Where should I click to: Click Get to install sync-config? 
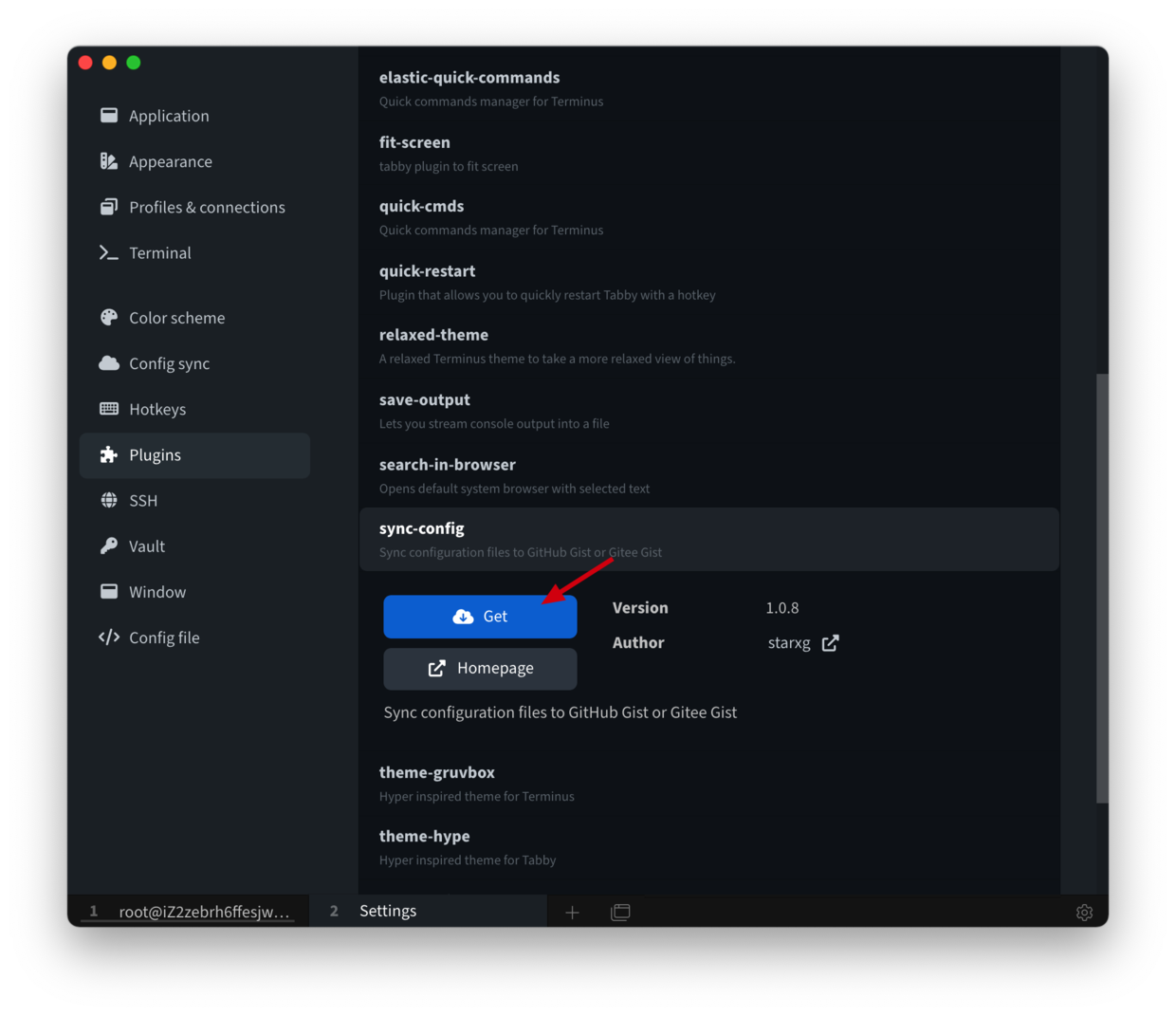[x=480, y=617]
